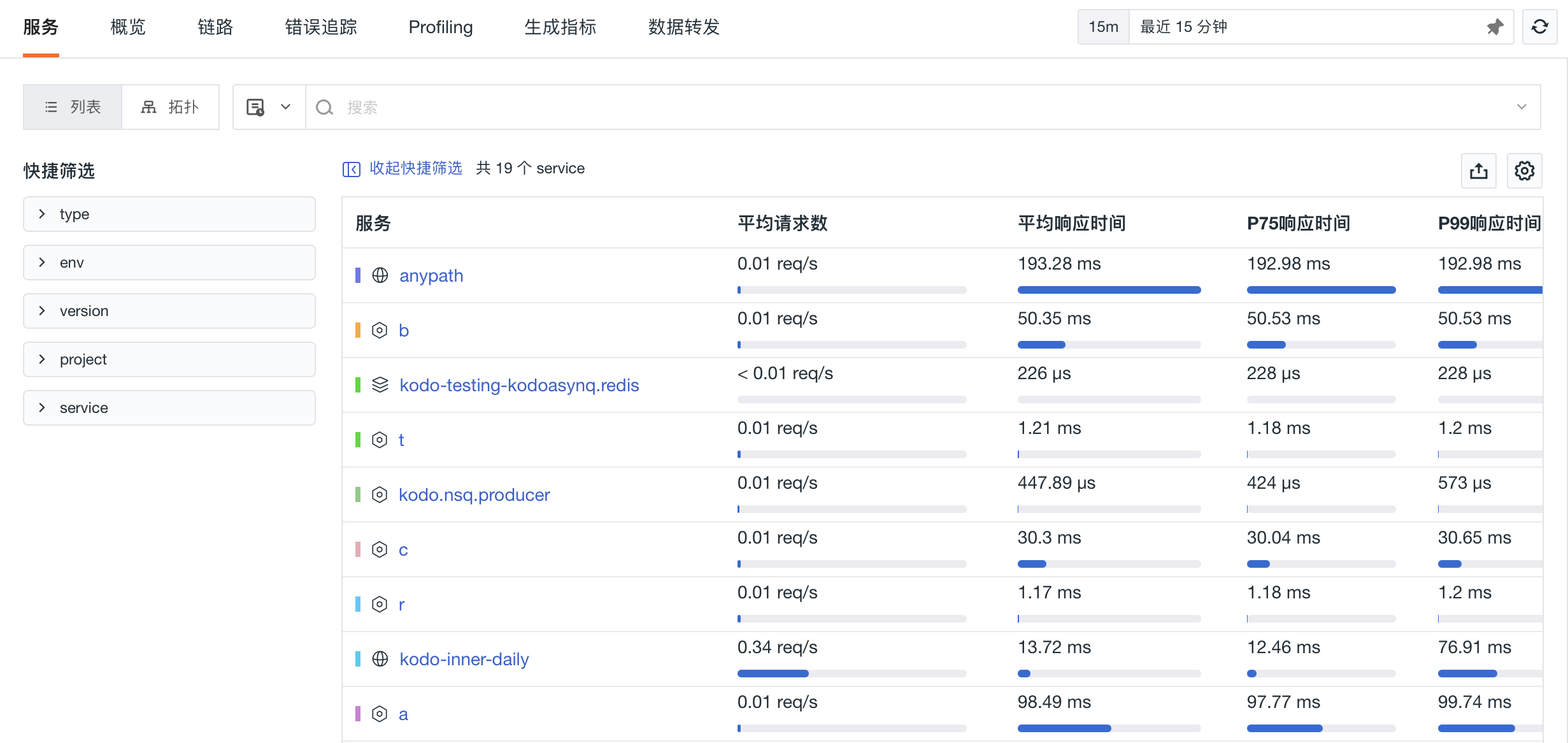This screenshot has width=1568, height=743.
Task: Click the hexagon icon beside service r
Action: click(380, 604)
